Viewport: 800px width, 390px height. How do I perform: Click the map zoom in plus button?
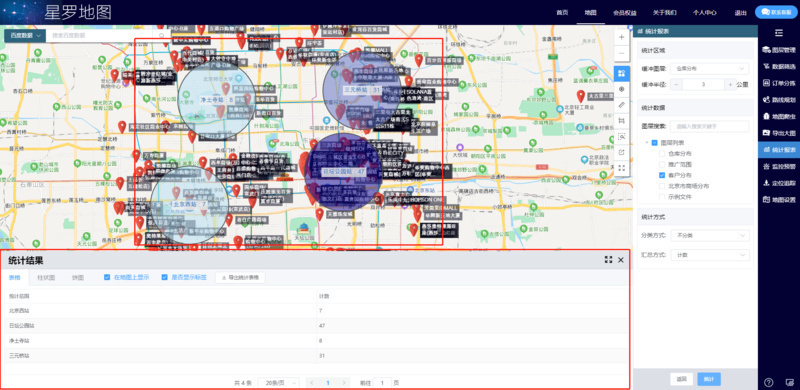click(621, 37)
